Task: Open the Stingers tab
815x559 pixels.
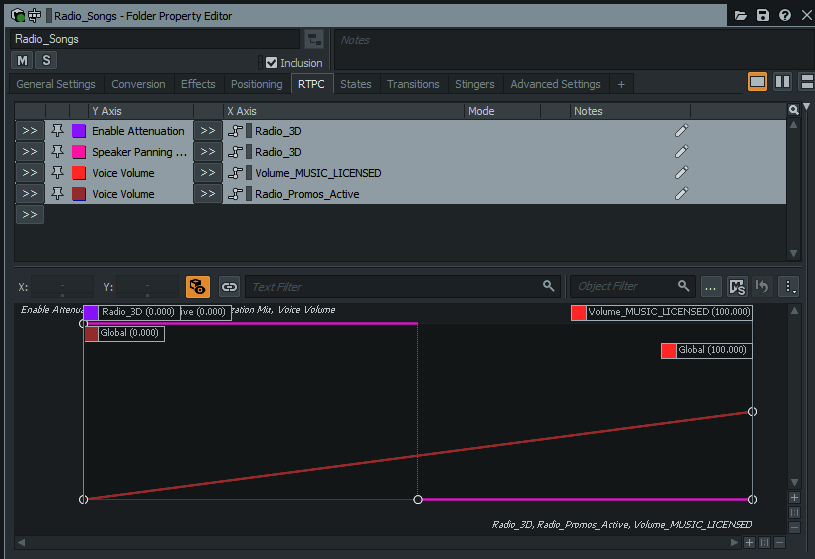Action: 475,84
